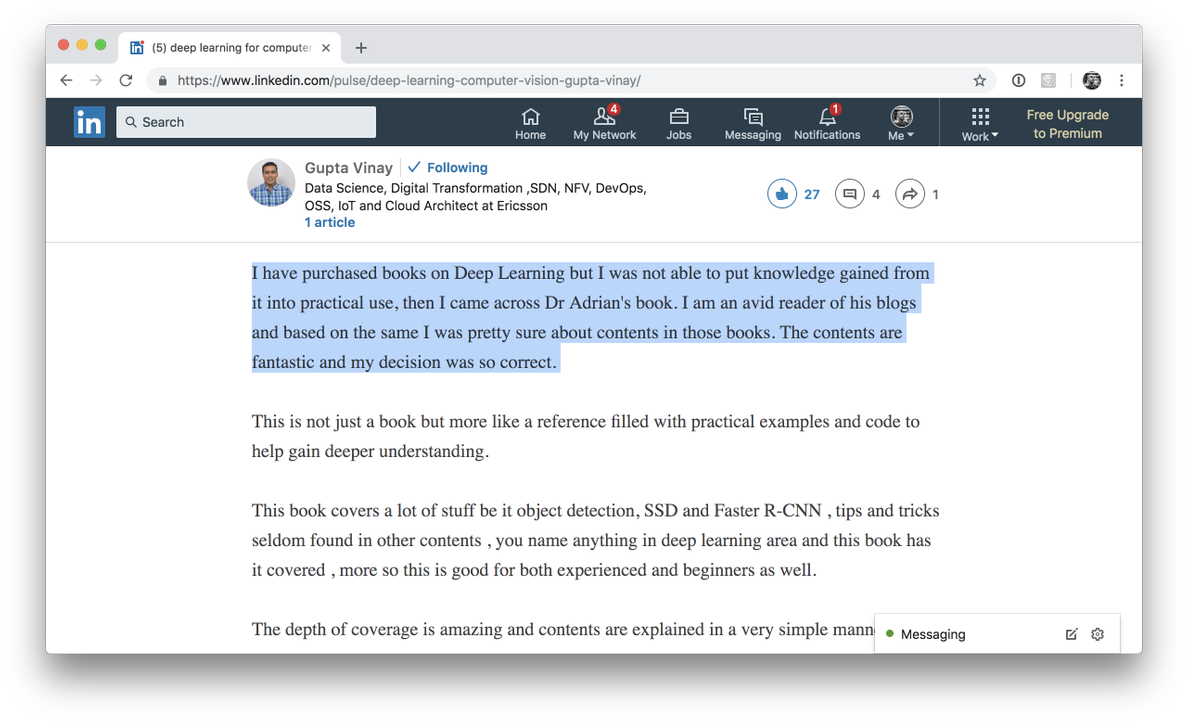Click the LinkedIn logo icon
This screenshot has height=722, width=1187.
pyautogui.click(x=89, y=122)
